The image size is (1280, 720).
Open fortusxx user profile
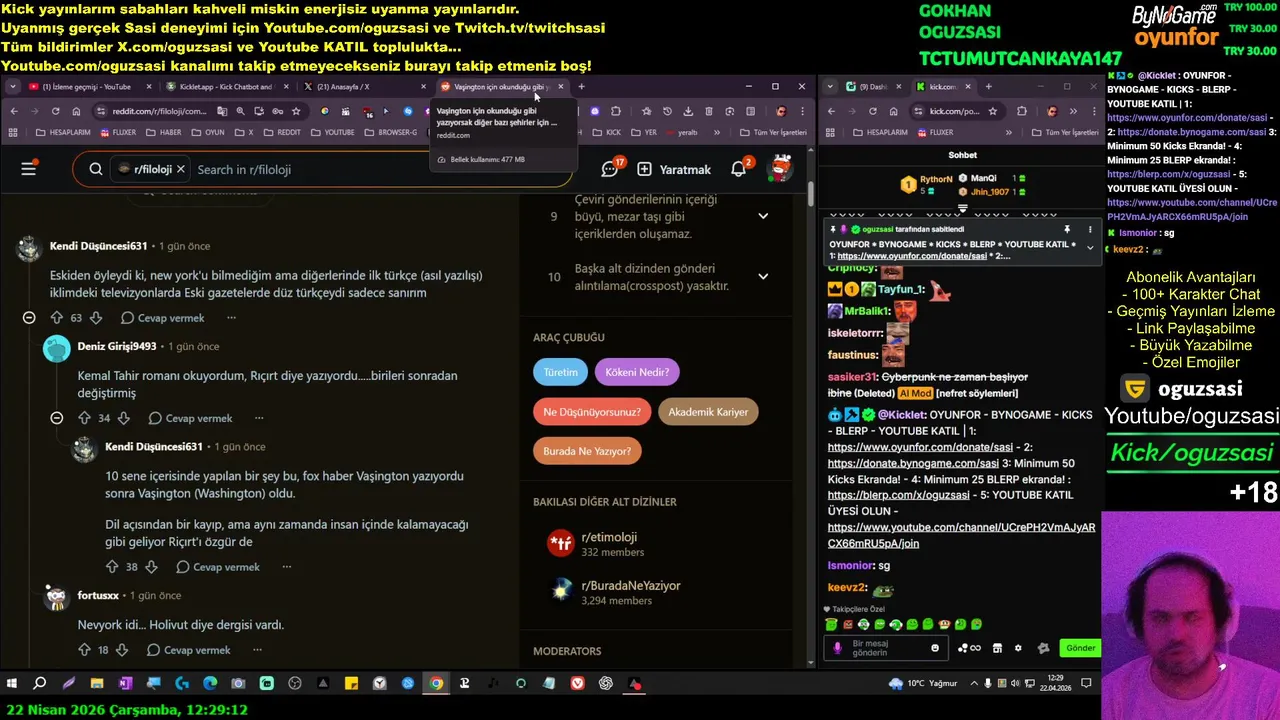(x=98, y=595)
